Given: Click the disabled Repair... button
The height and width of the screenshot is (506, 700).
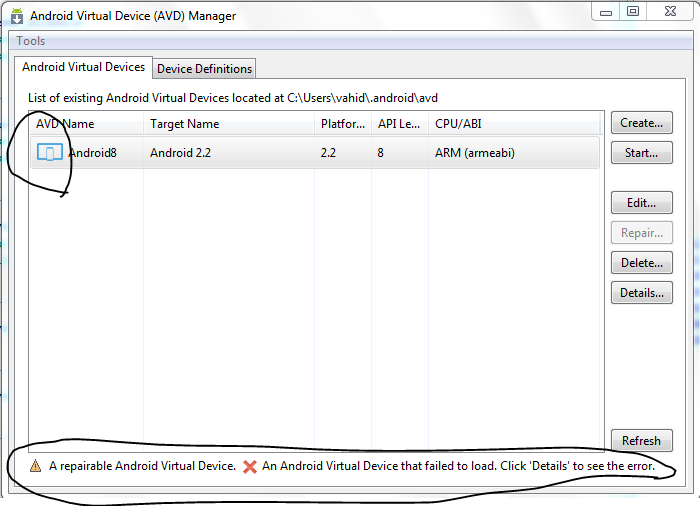Looking at the screenshot, I should point(642,233).
